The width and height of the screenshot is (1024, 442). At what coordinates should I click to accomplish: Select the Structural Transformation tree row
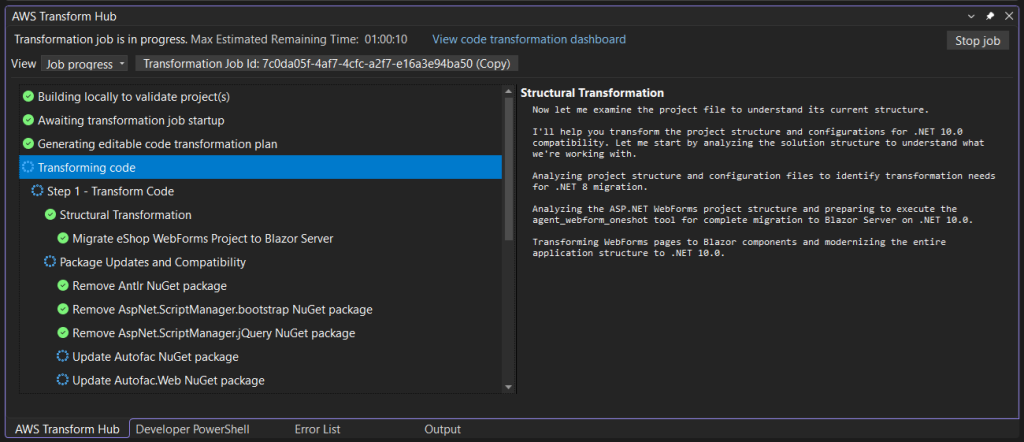[261, 215]
